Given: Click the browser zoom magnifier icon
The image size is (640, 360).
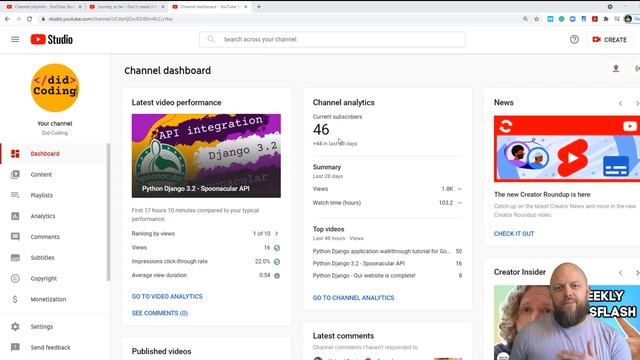Looking at the screenshot, I should click(x=525, y=19).
